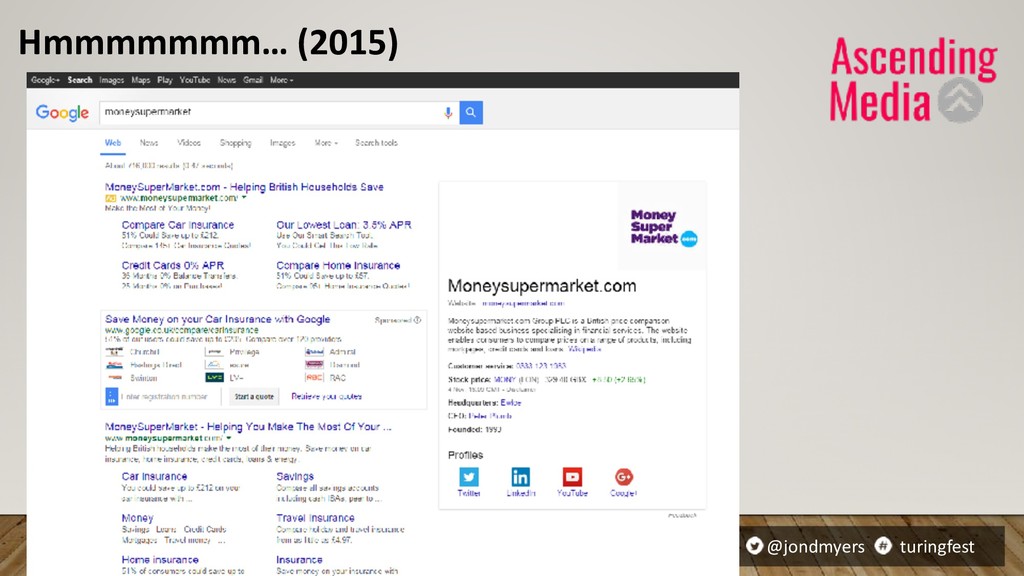Open Gmail in the black bar

pyautogui.click(x=253, y=80)
